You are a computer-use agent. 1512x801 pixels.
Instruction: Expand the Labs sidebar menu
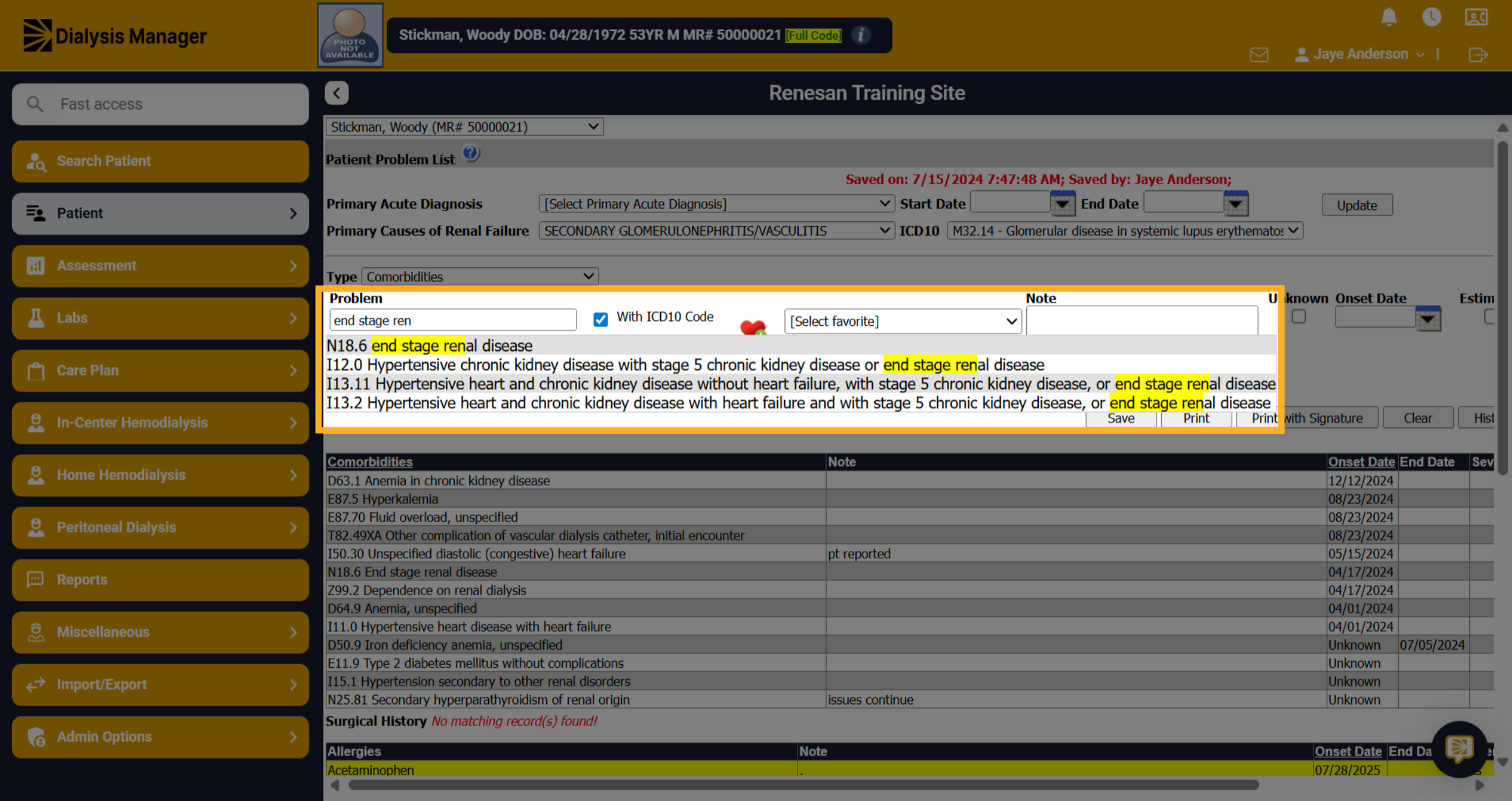pos(160,318)
